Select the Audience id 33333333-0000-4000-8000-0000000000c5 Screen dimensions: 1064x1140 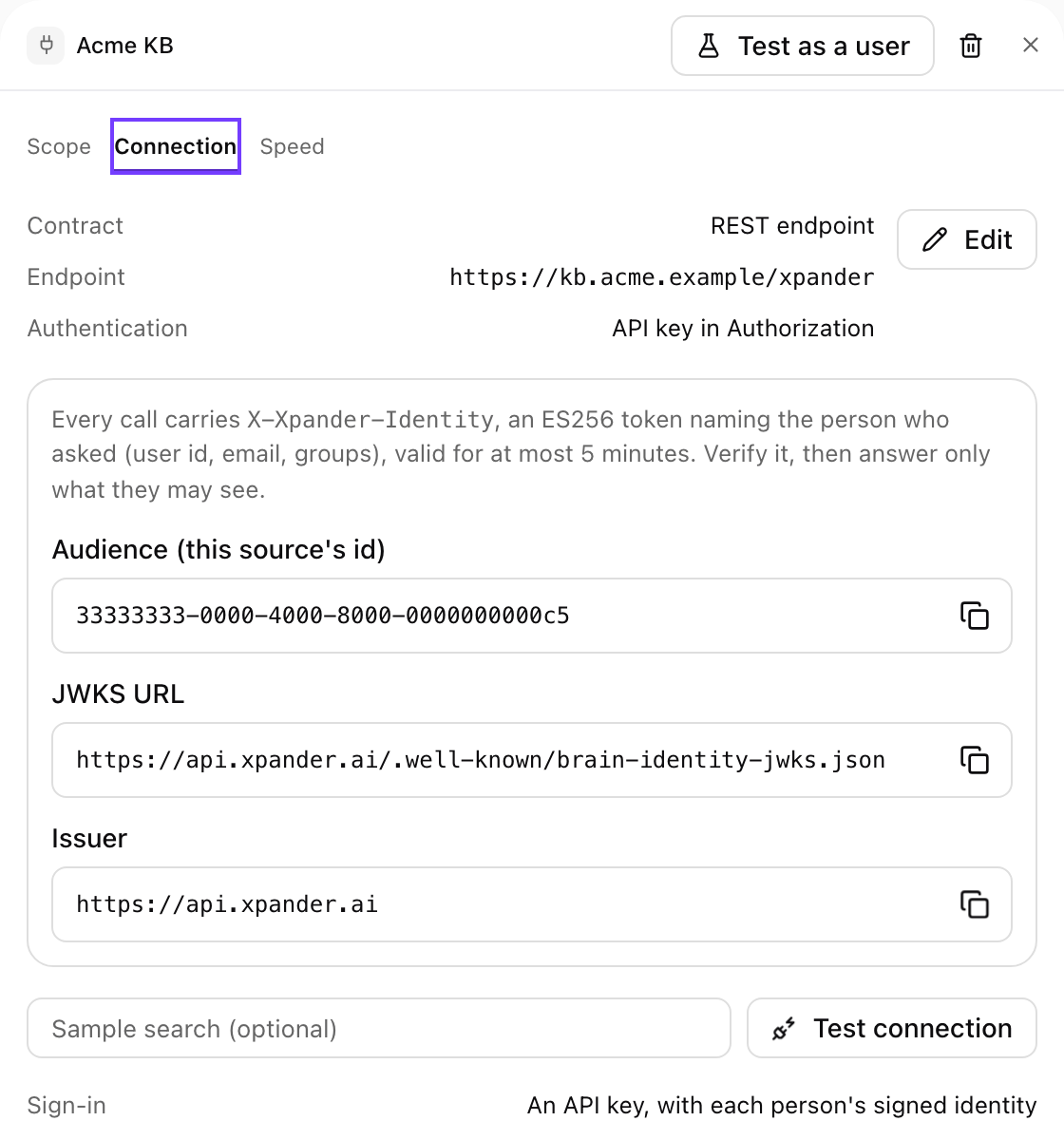(323, 616)
